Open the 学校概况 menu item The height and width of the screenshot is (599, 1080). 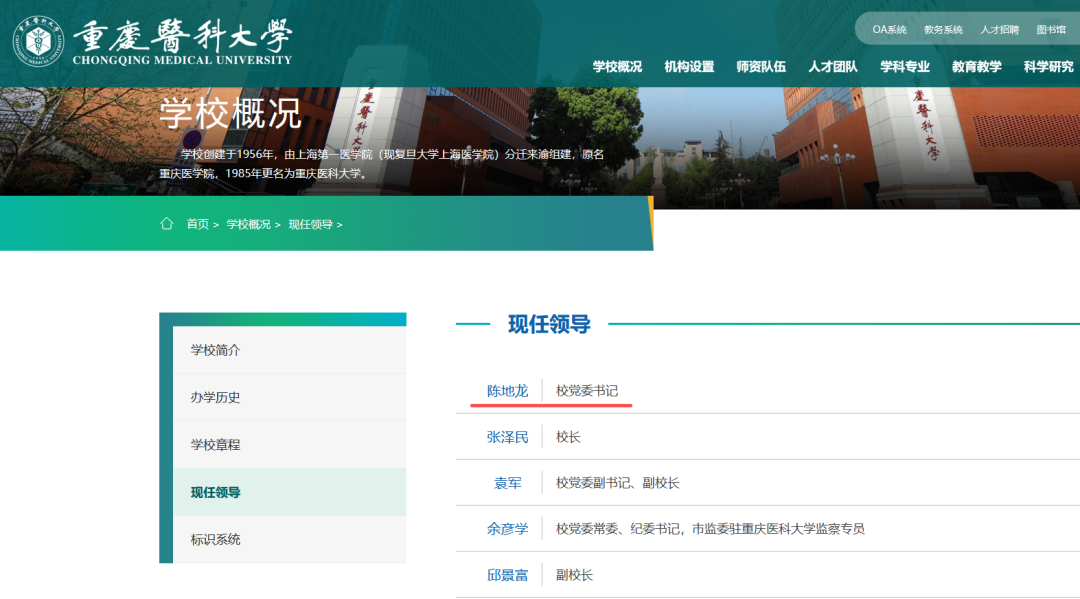[616, 66]
